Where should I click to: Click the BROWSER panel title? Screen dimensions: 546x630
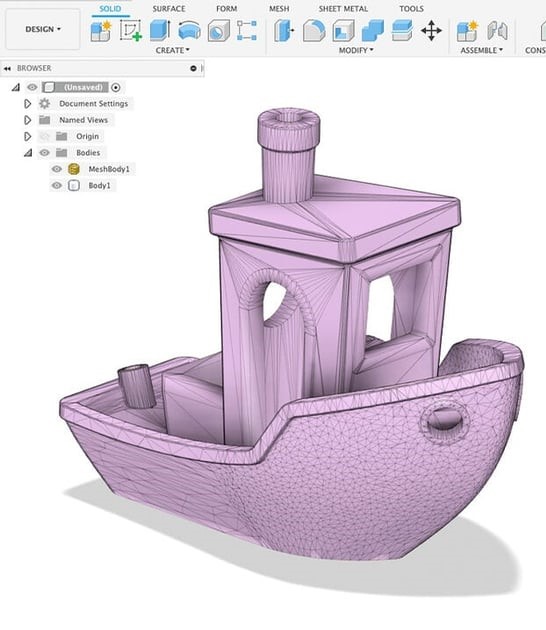tap(34, 68)
